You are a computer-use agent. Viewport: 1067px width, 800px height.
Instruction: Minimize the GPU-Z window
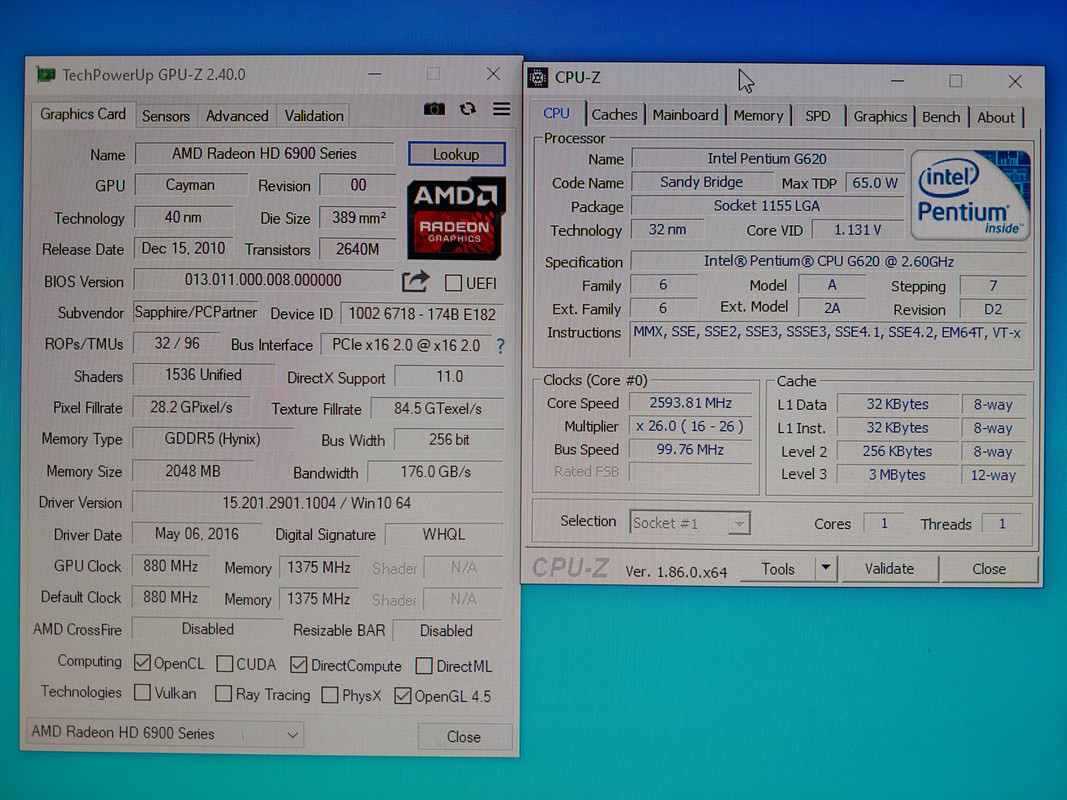374,73
